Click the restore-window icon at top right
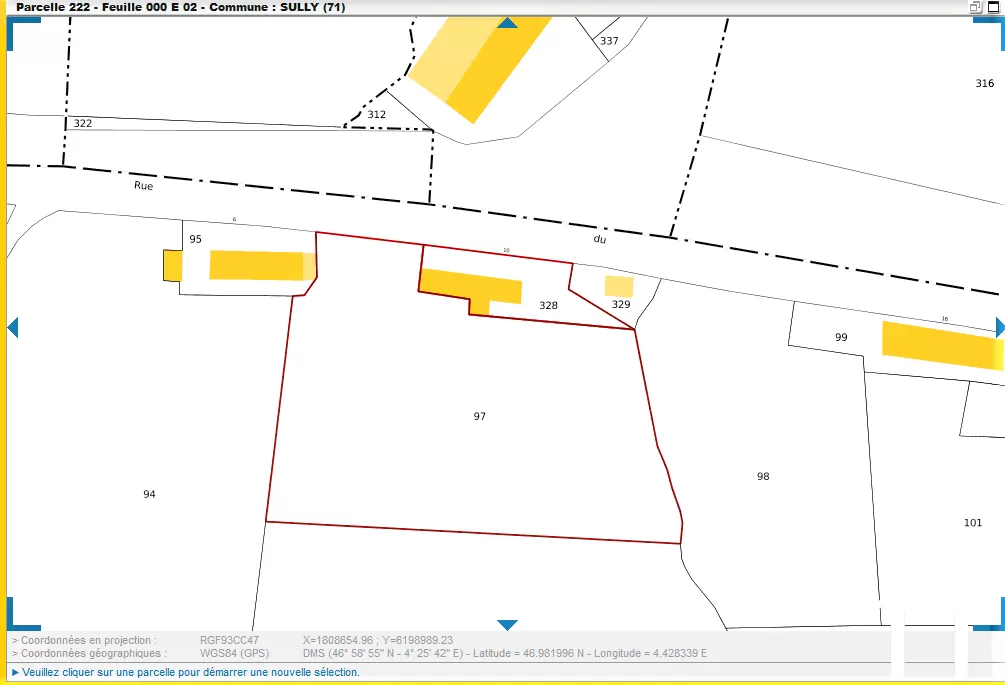This screenshot has width=1005, height=685. point(978,7)
